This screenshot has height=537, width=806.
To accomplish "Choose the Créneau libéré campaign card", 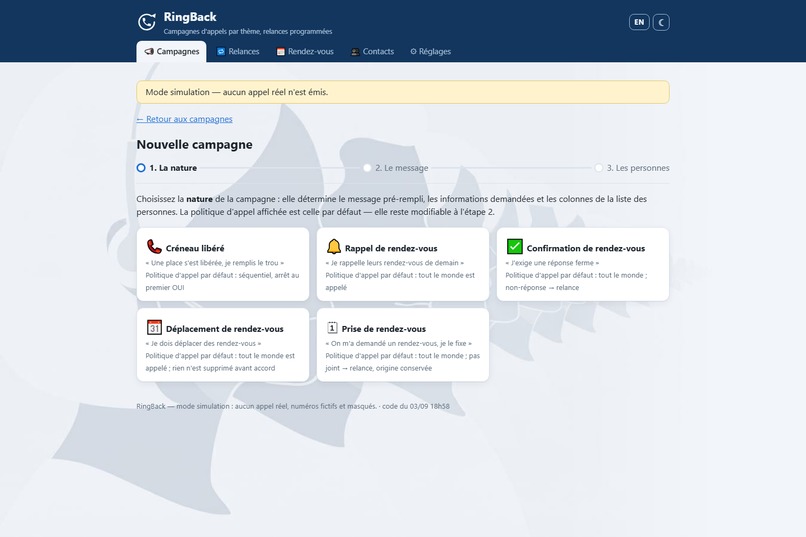I will click(223, 264).
